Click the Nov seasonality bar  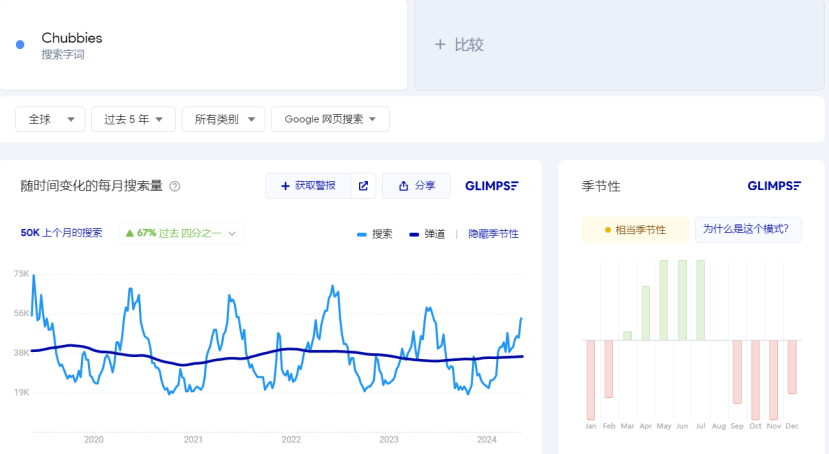pos(773,380)
